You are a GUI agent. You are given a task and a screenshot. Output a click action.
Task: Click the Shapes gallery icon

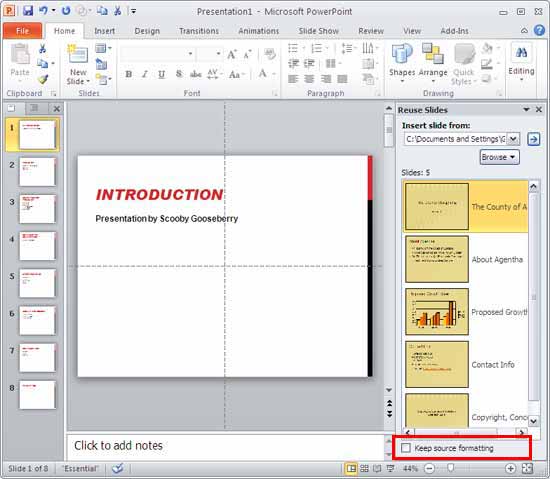pyautogui.click(x=402, y=54)
